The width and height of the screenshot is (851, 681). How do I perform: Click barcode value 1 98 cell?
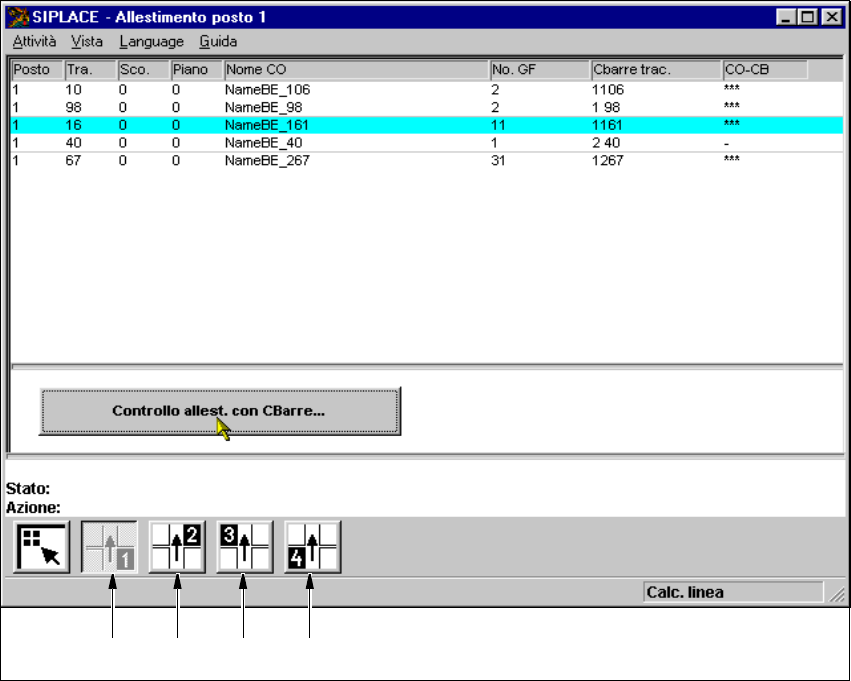[x=606, y=107]
